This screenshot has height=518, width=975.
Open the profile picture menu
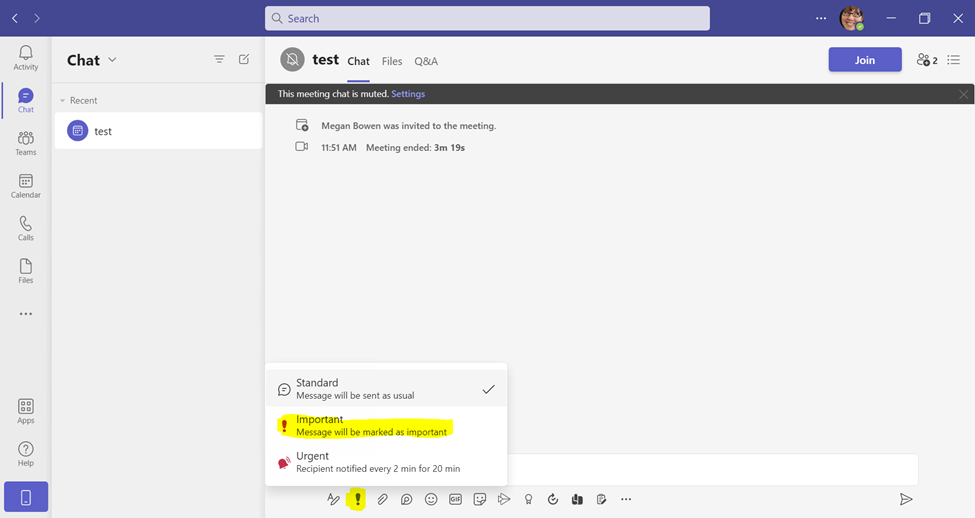click(851, 18)
